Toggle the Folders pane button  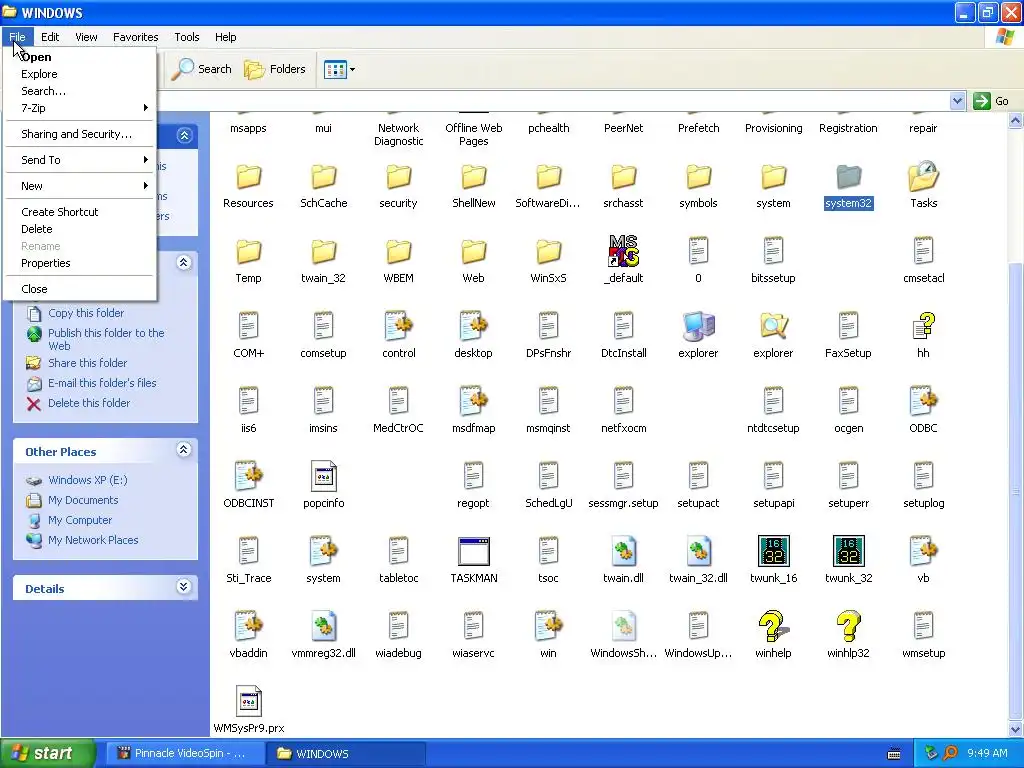pos(274,69)
